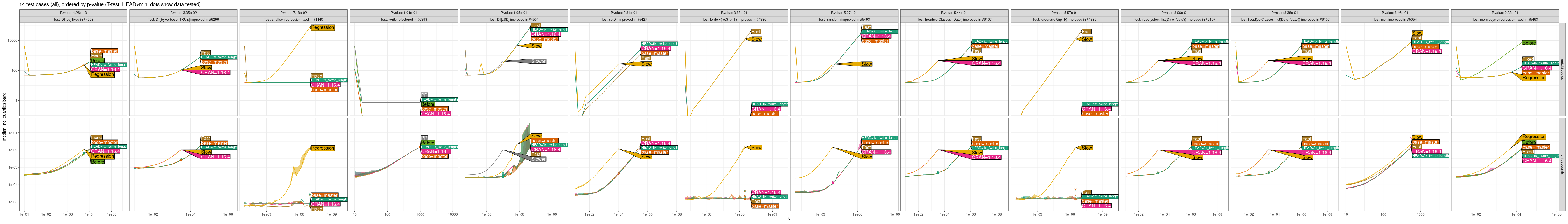This screenshot has width=1568, height=224.
Task: Click 'Before' label in memrecycle kilobytes panel
Action: [x=1529, y=43]
